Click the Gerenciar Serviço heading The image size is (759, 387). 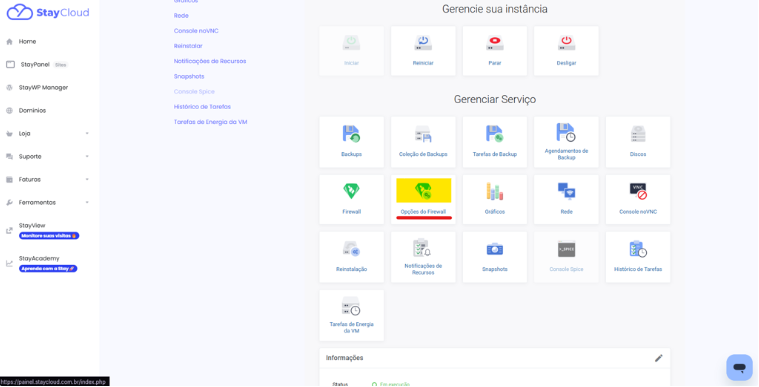click(x=495, y=99)
